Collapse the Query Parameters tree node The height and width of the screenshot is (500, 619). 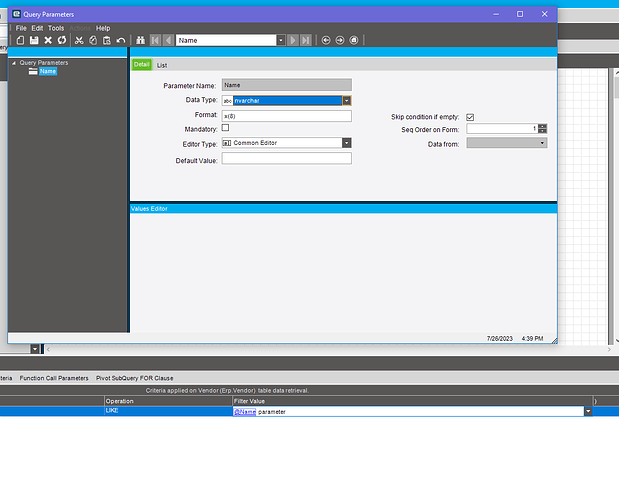14,63
